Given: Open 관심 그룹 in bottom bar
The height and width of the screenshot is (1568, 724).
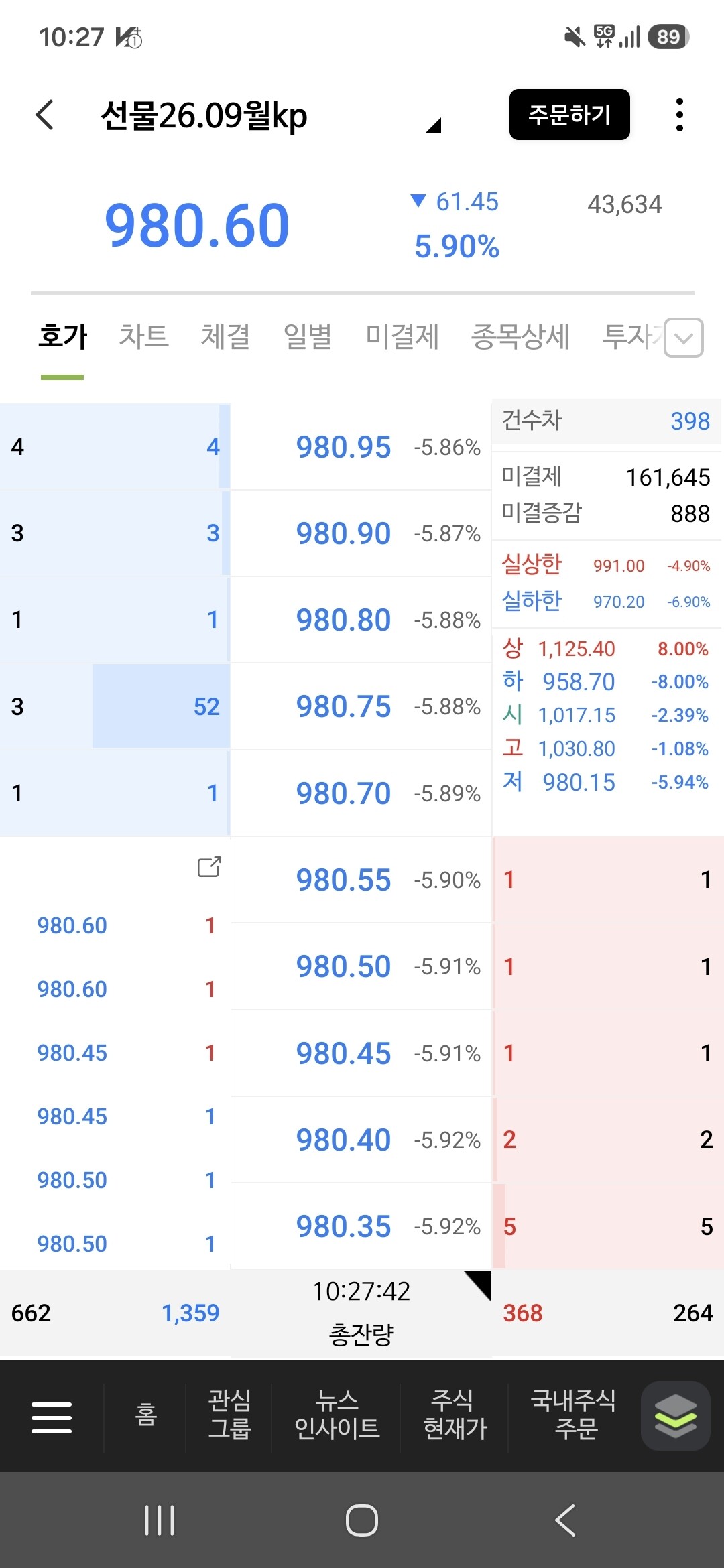Looking at the screenshot, I should coord(229,1415).
